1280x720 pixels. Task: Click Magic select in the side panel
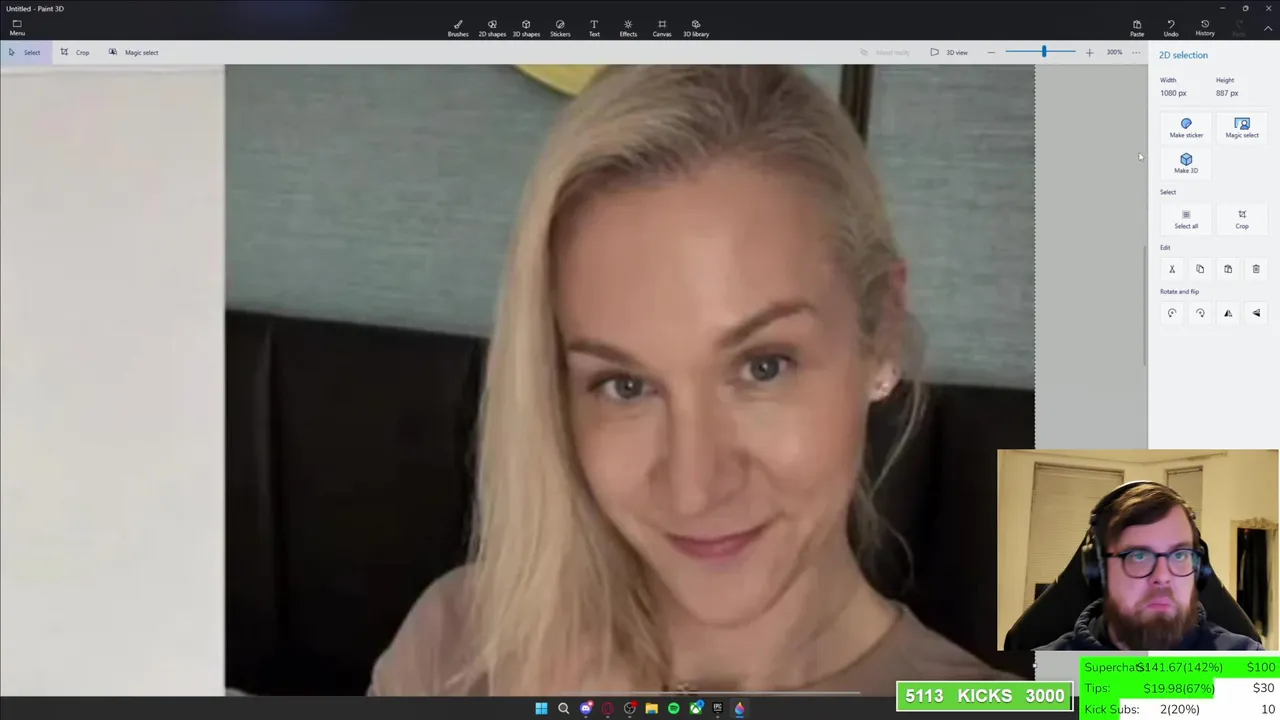(1242, 128)
